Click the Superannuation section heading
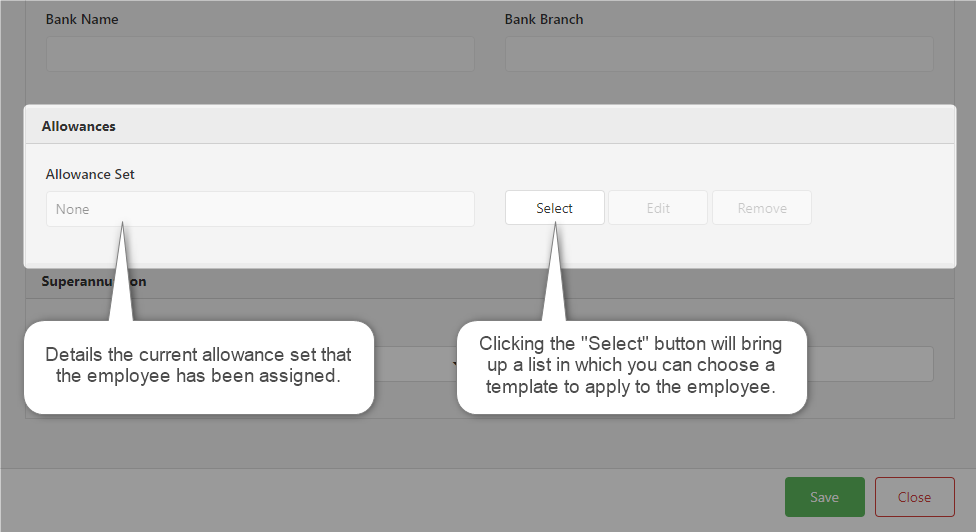This screenshot has height=532, width=976. point(94,282)
